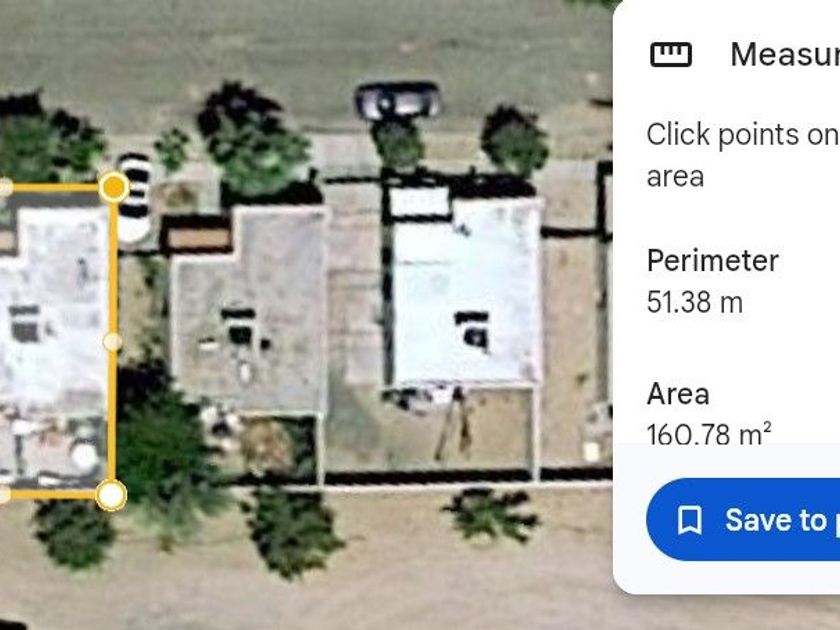The width and height of the screenshot is (840, 630).
Task: Select the white vertex at polygon's lower-right corner
Action: point(111,496)
